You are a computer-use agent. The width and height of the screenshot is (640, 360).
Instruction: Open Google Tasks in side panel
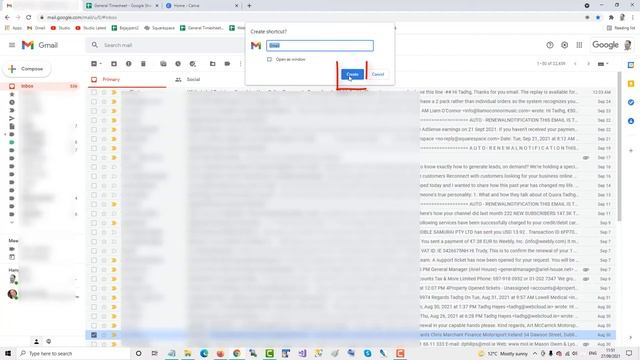[x=631, y=102]
